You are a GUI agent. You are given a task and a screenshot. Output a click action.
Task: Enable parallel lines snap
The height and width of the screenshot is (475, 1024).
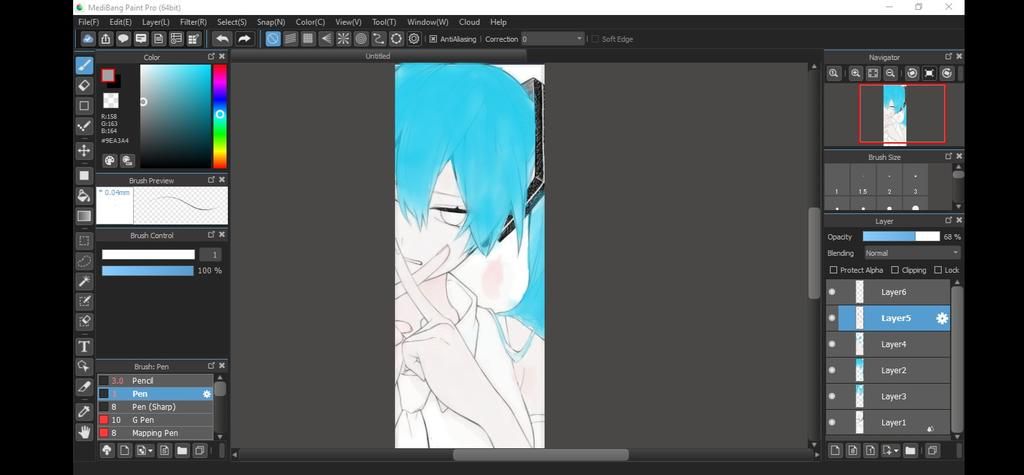click(x=291, y=39)
